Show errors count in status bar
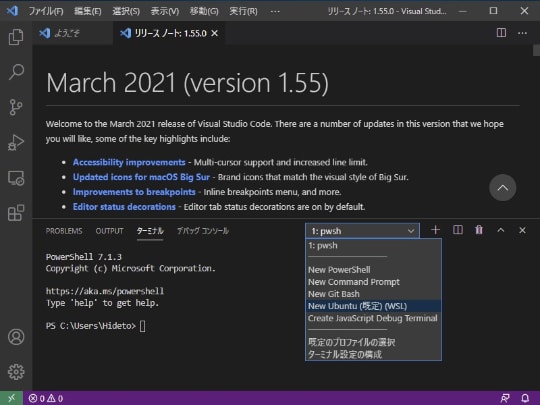This screenshot has width=540, height=405. [37, 398]
